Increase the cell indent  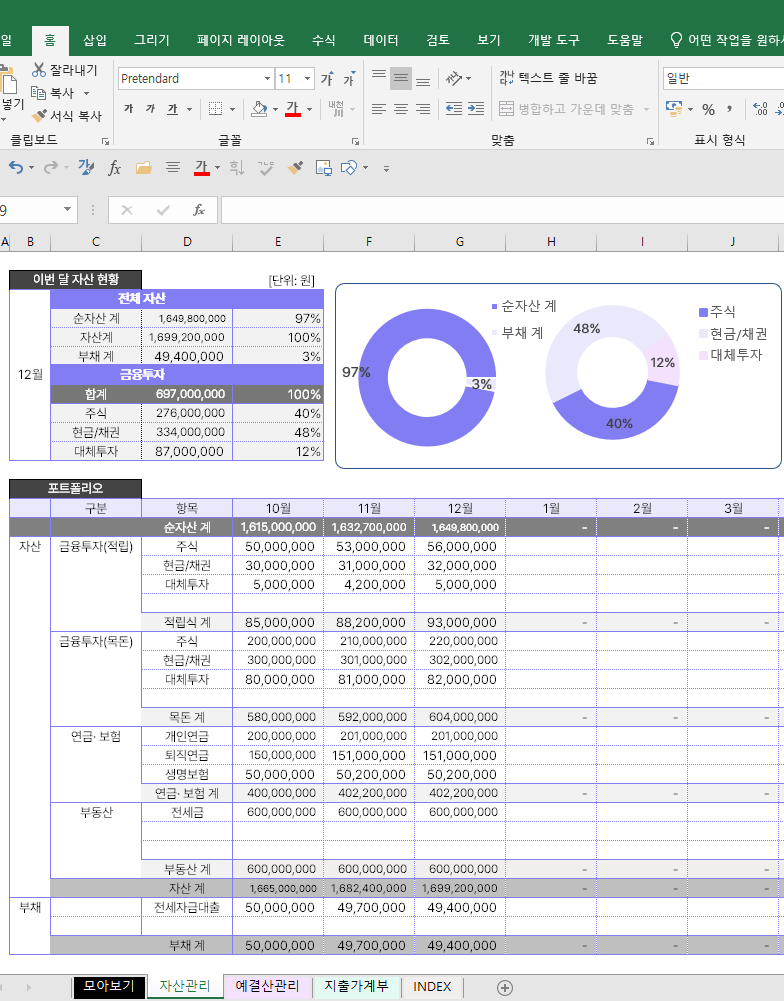pos(476,109)
